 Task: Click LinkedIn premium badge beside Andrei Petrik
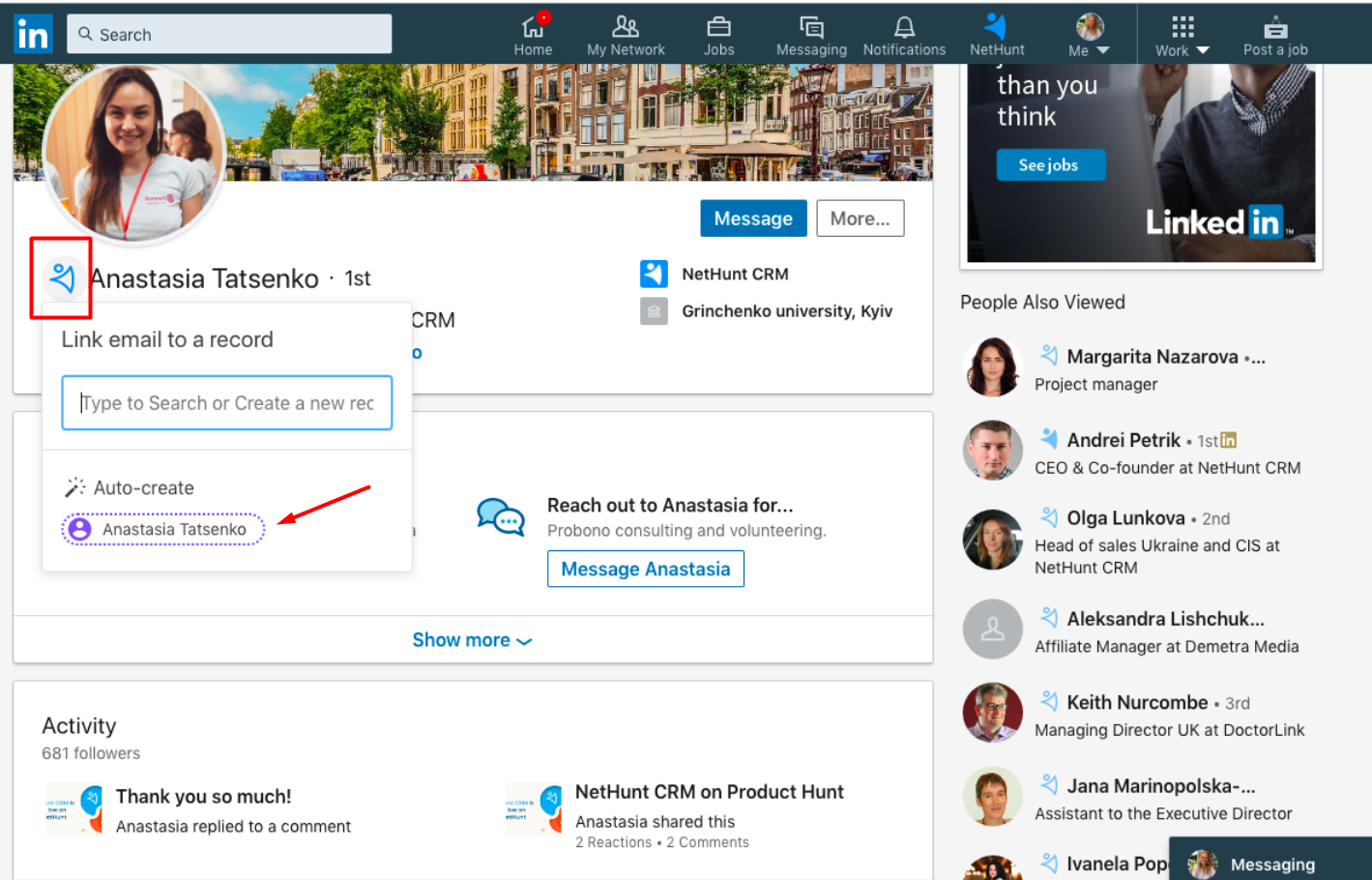pos(1228,440)
